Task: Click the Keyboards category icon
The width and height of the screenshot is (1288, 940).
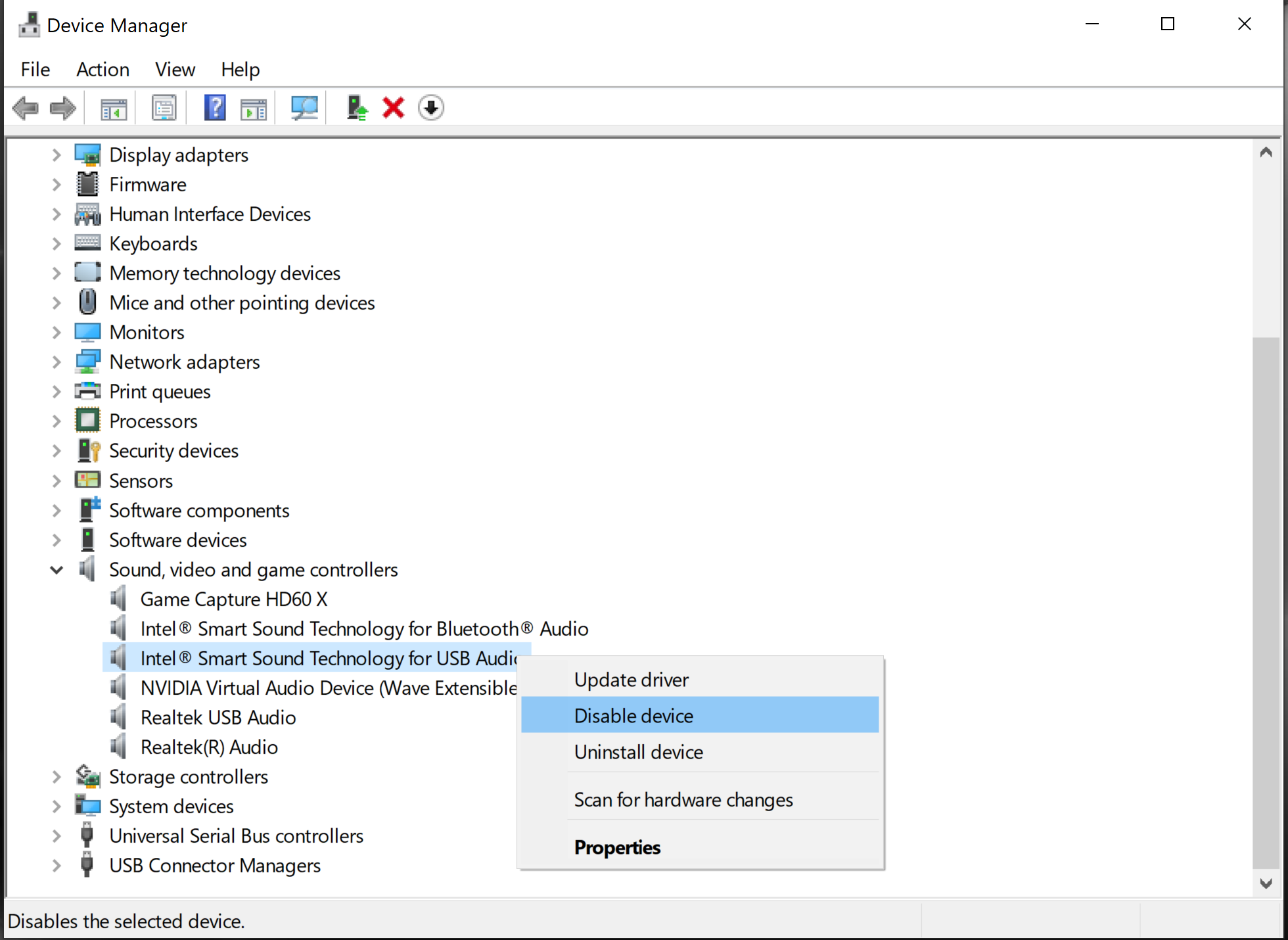Action: (x=87, y=243)
